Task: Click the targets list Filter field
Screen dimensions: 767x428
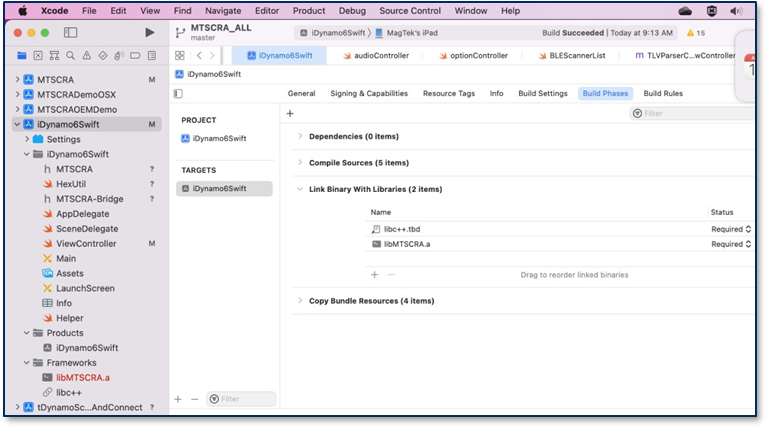Action: pos(241,399)
